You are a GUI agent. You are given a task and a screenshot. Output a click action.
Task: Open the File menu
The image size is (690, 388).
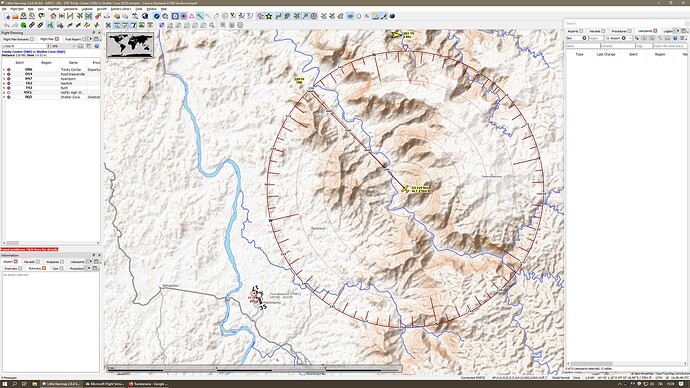pyautogui.click(x=4, y=9)
